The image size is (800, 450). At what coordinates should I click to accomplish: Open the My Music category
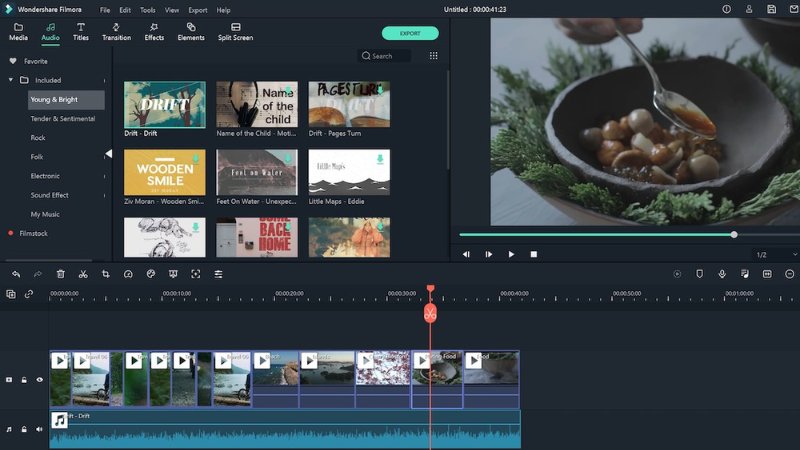click(x=45, y=214)
